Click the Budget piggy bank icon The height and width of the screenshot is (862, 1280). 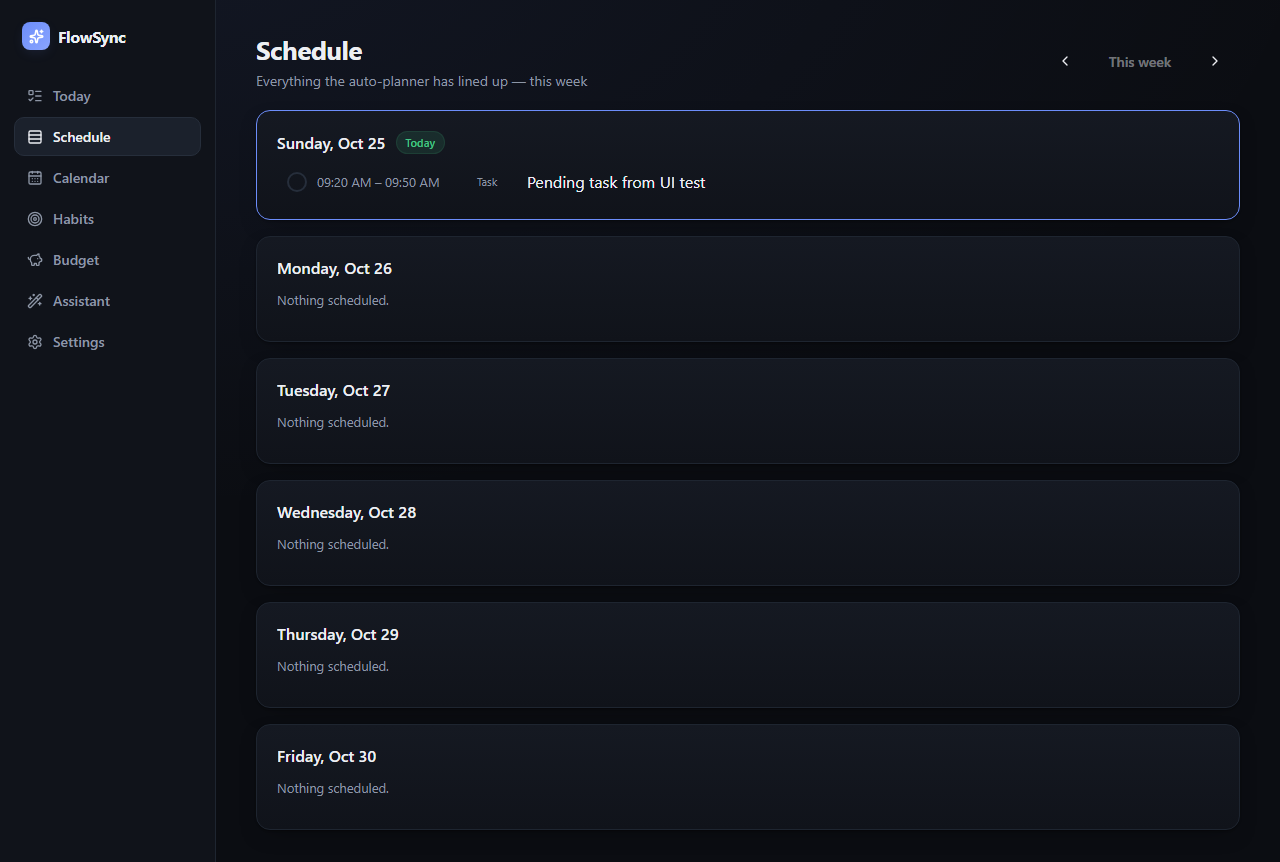(35, 260)
